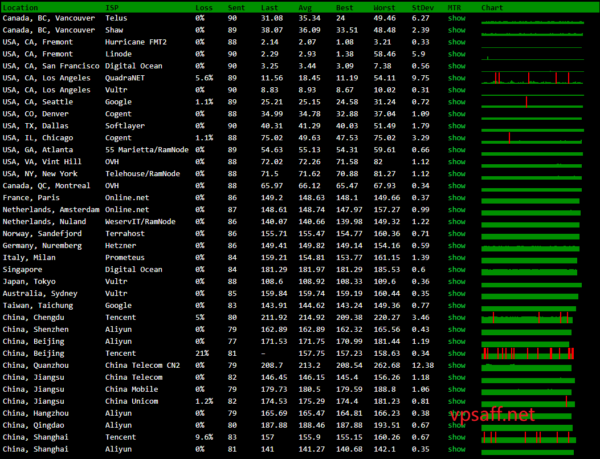Click the Shanghai Tencent latency chart
600x459 pixels.
528,437
